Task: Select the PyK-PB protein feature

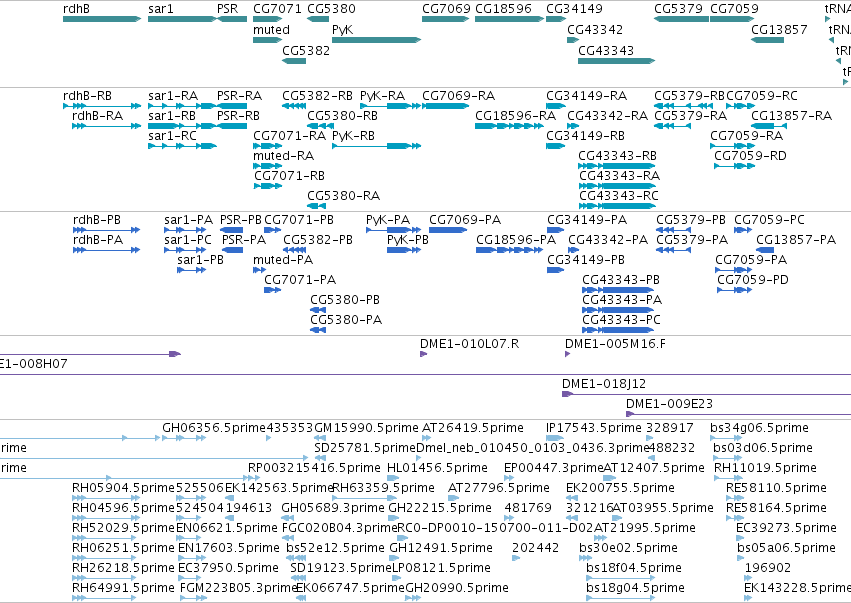Action: point(404,250)
